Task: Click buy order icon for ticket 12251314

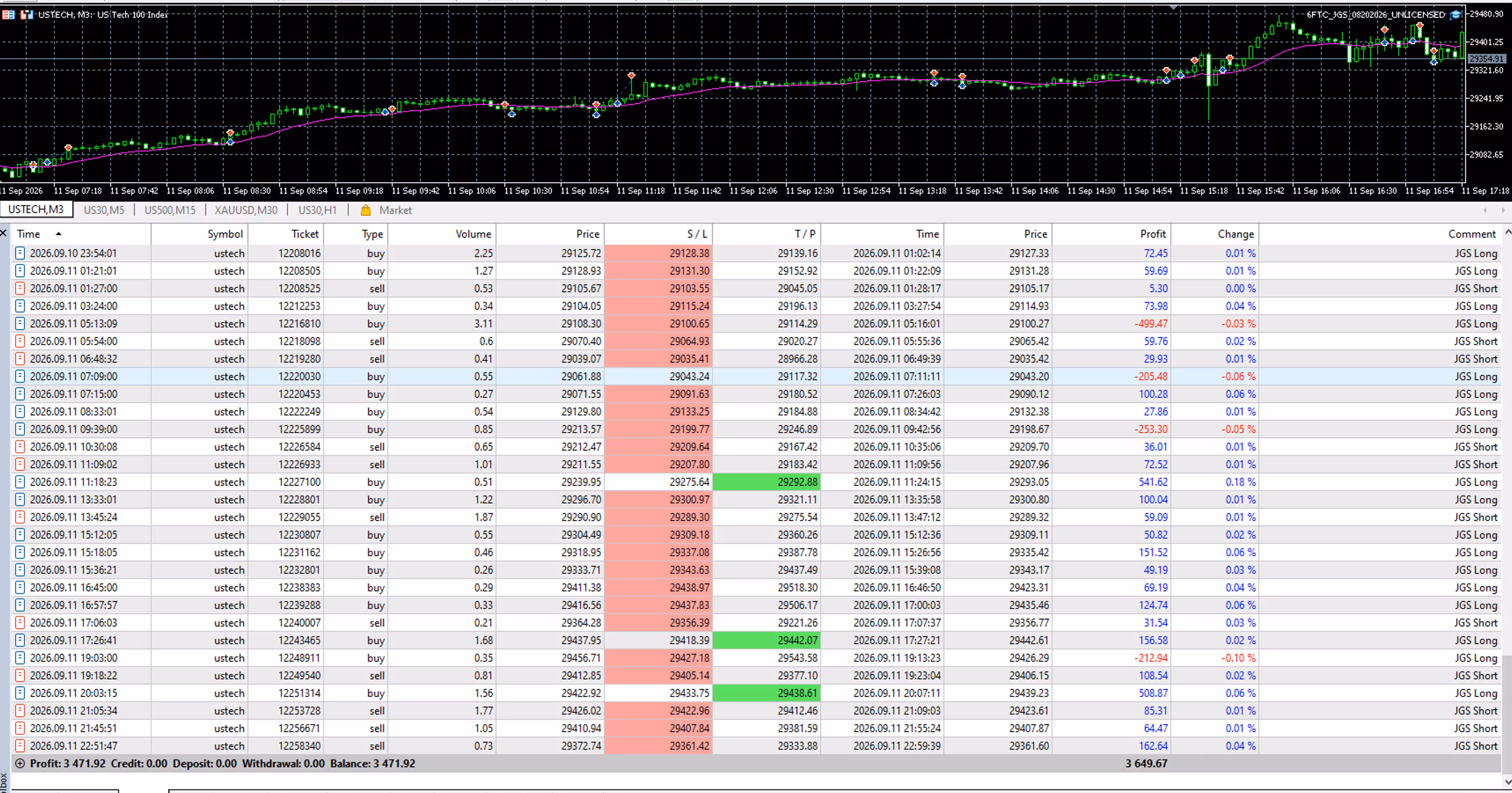Action: (20, 693)
